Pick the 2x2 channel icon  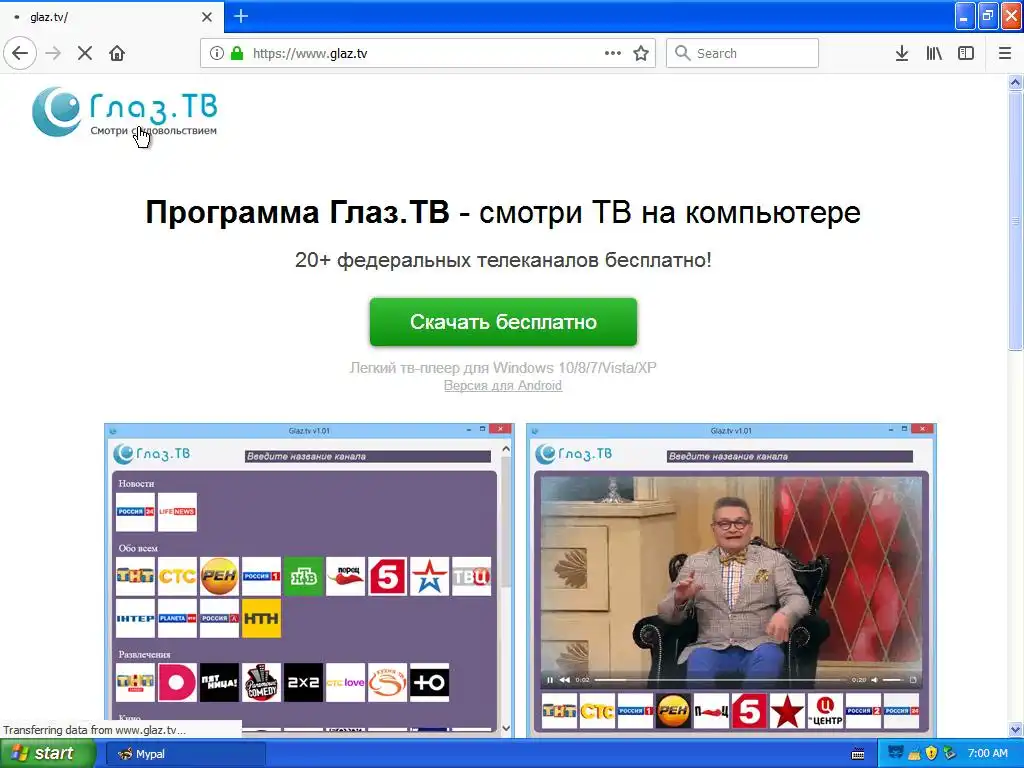pos(303,682)
